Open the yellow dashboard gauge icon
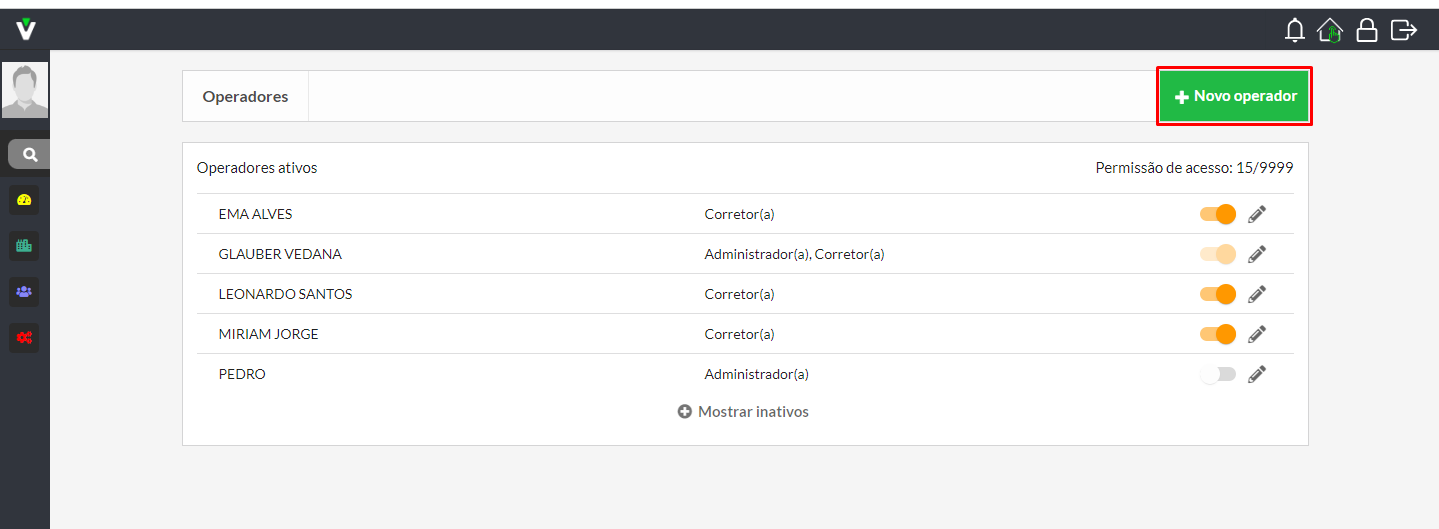The height and width of the screenshot is (529, 1439). [x=25, y=200]
